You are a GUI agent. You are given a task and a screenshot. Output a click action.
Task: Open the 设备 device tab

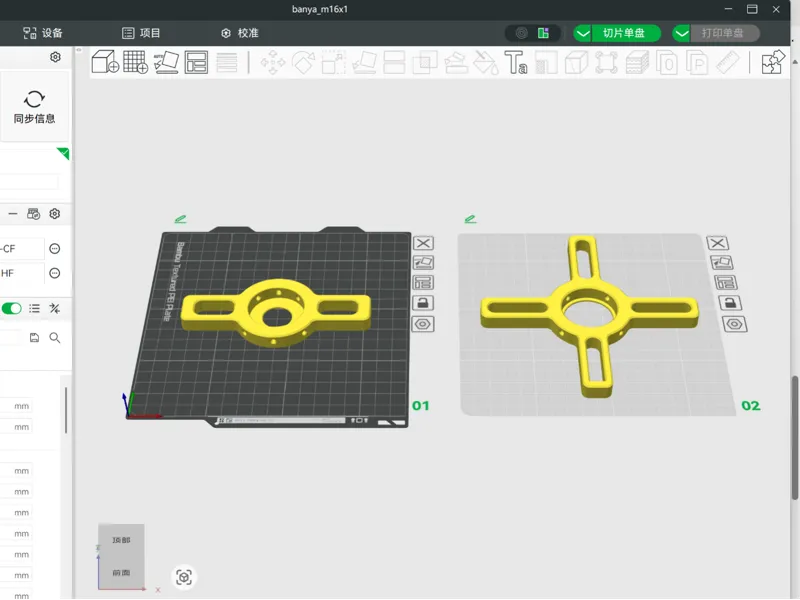(43, 33)
